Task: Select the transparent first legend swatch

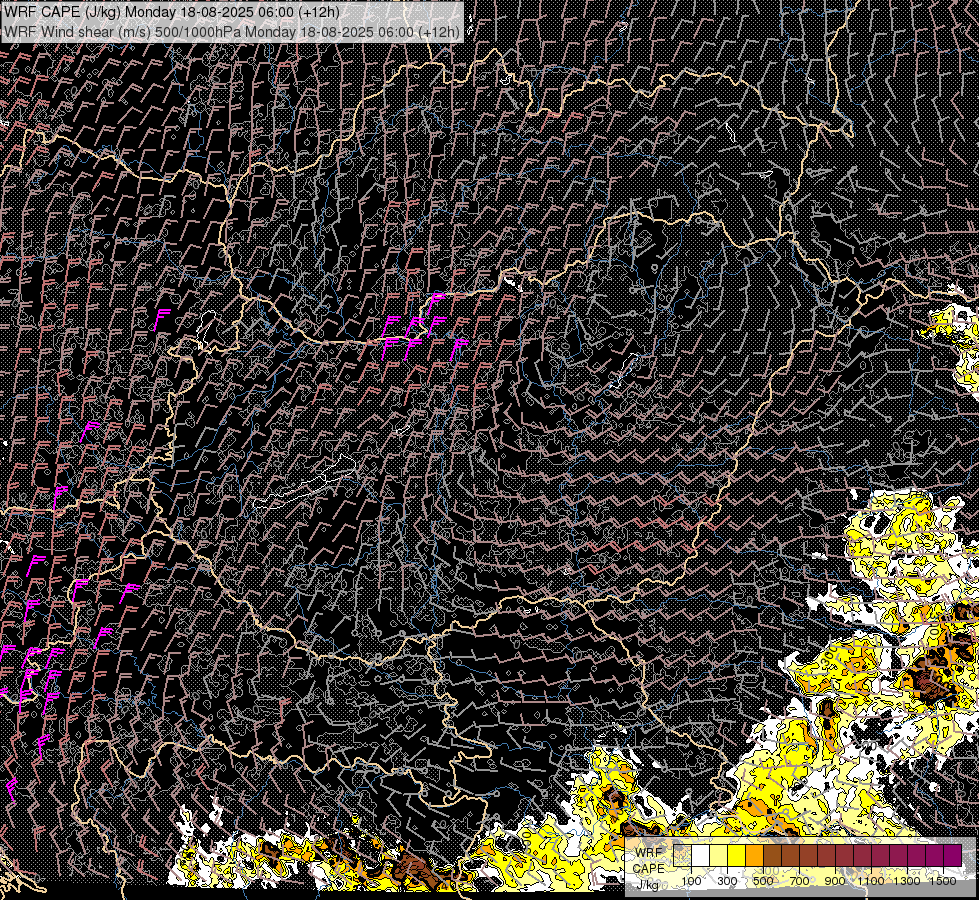Action: point(682,855)
